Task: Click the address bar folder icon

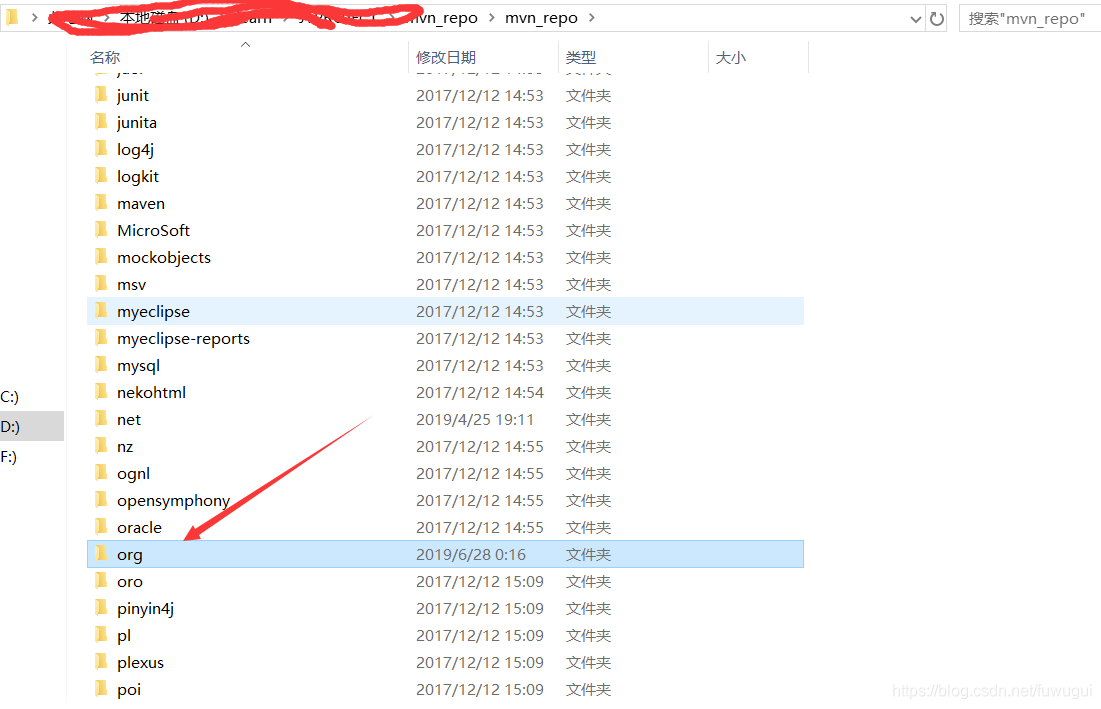Action: 12,18
